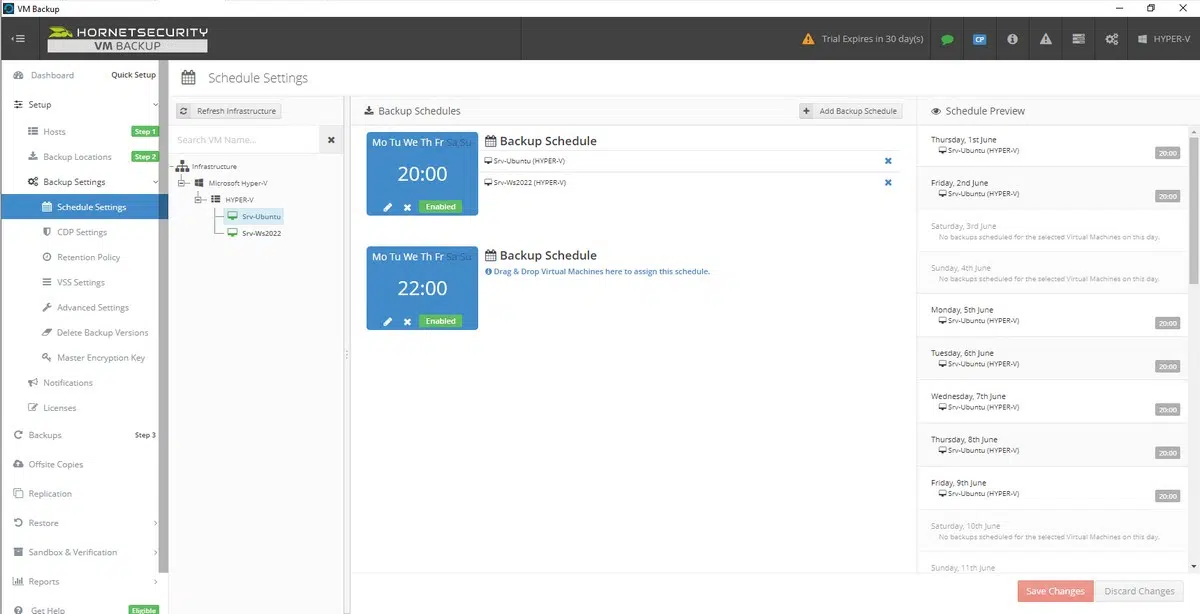Click the panel splitter grip handle
Image resolution: width=1200 pixels, height=614 pixels.
346,354
